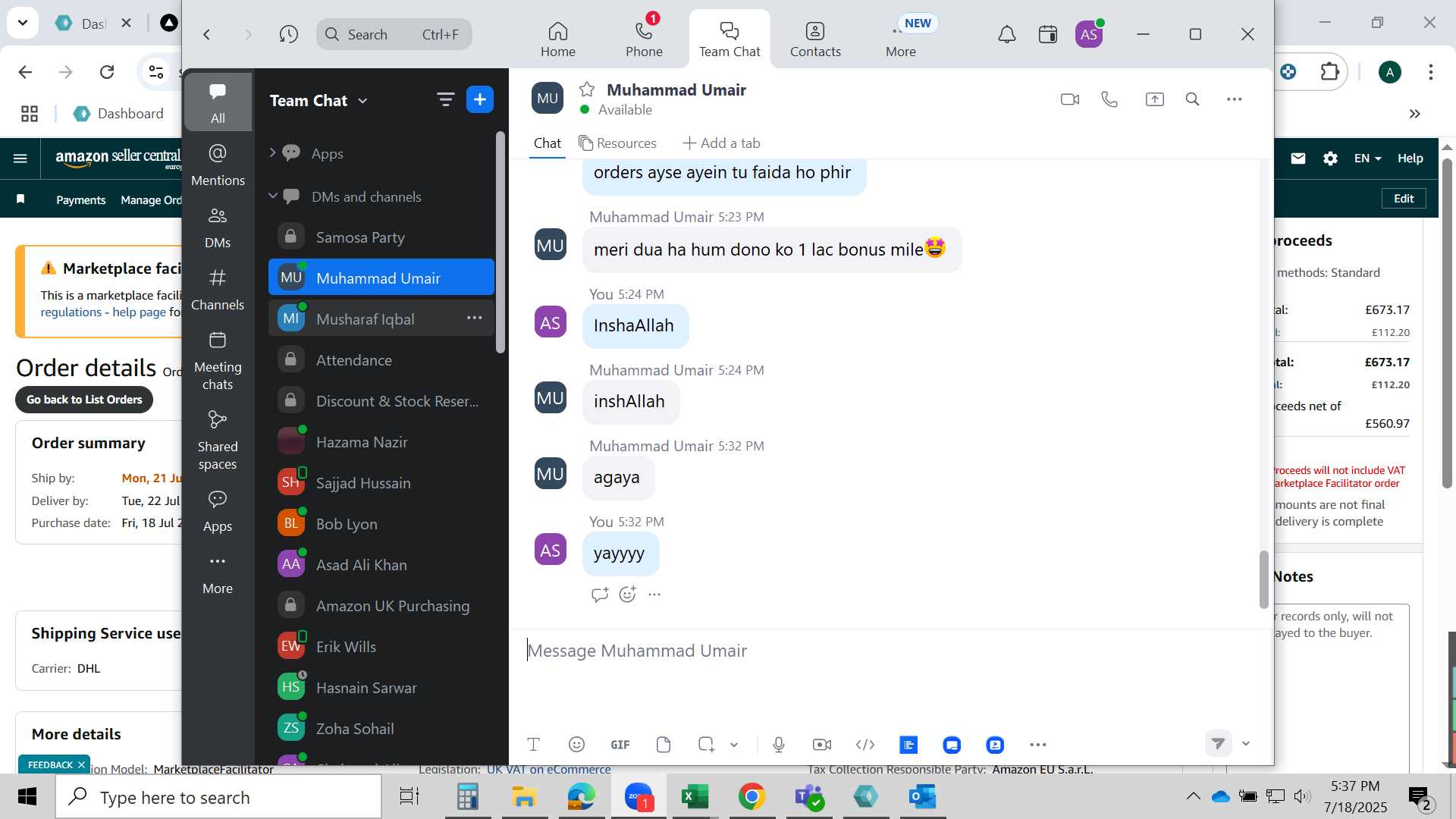Screen dimensions: 1456x819
Task: Open emoji picker in message composer
Action: coord(576,745)
